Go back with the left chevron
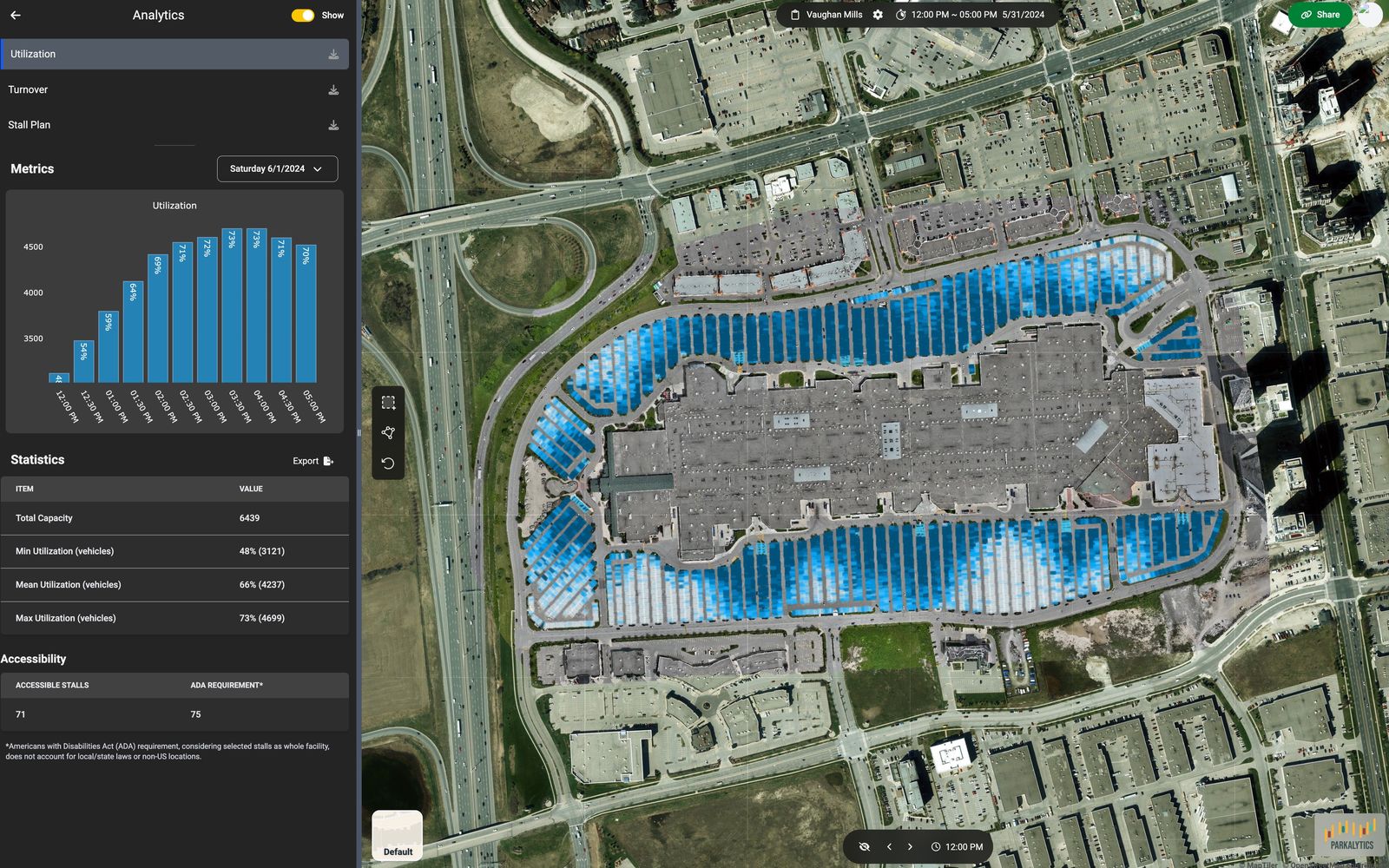The height and width of the screenshot is (868, 1389). (889, 845)
